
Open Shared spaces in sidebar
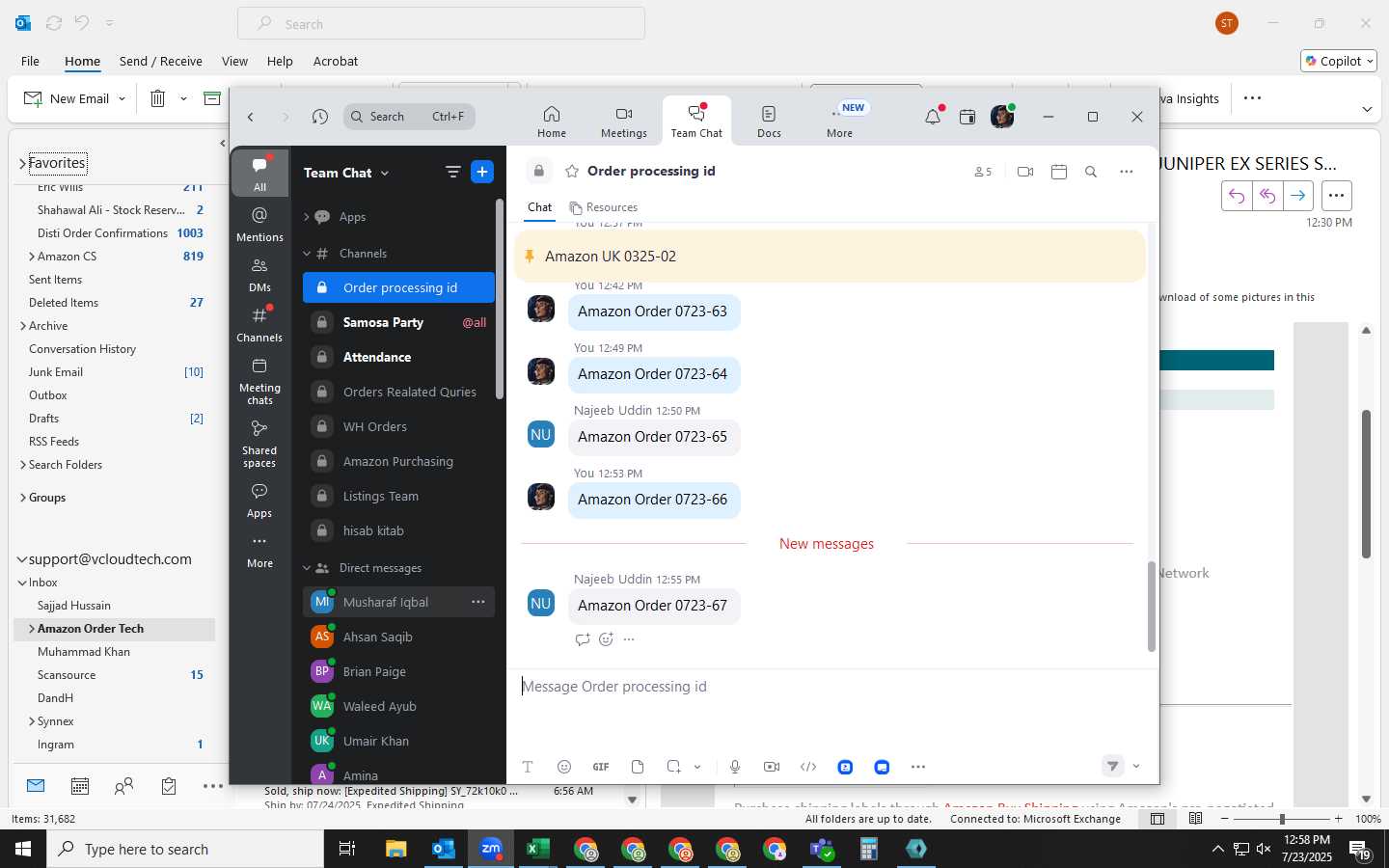click(x=259, y=443)
